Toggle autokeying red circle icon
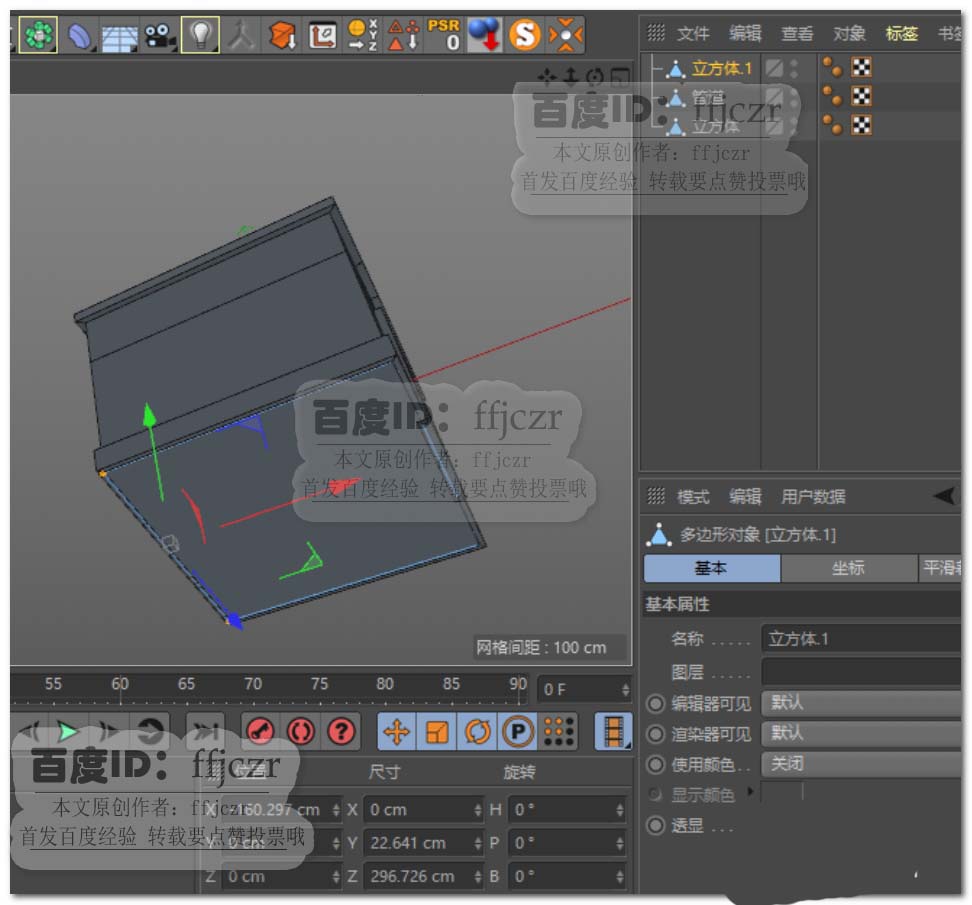Image resolution: width=972 pixels, height=905 pixels. [301, 732]
